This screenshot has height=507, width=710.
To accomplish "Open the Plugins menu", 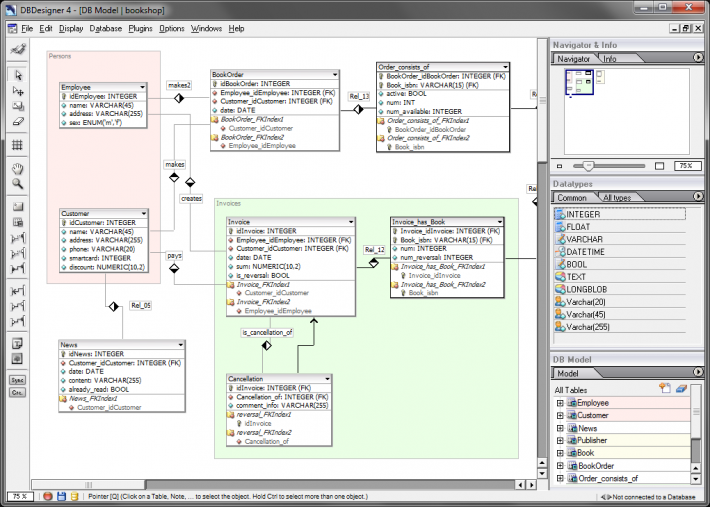I will 140,29.
